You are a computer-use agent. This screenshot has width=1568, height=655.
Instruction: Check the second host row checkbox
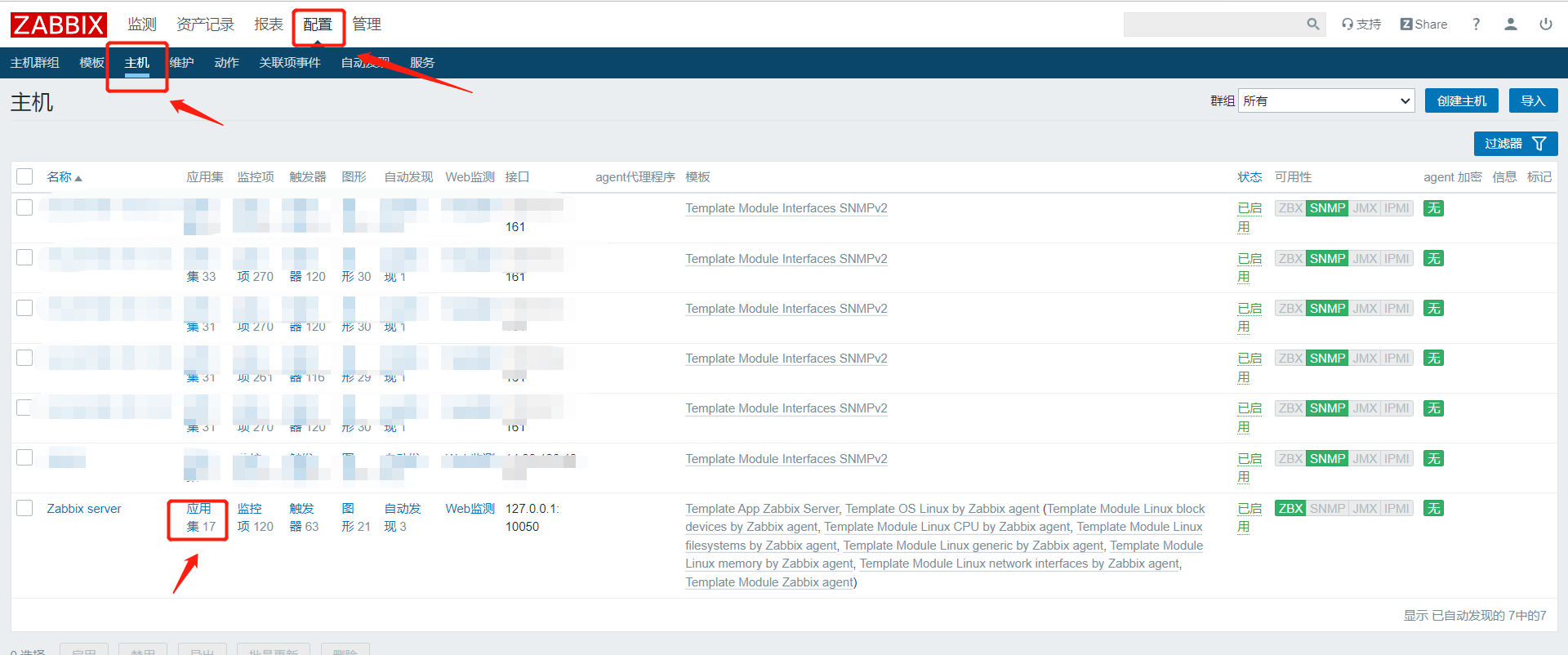(x=24, y=257)
